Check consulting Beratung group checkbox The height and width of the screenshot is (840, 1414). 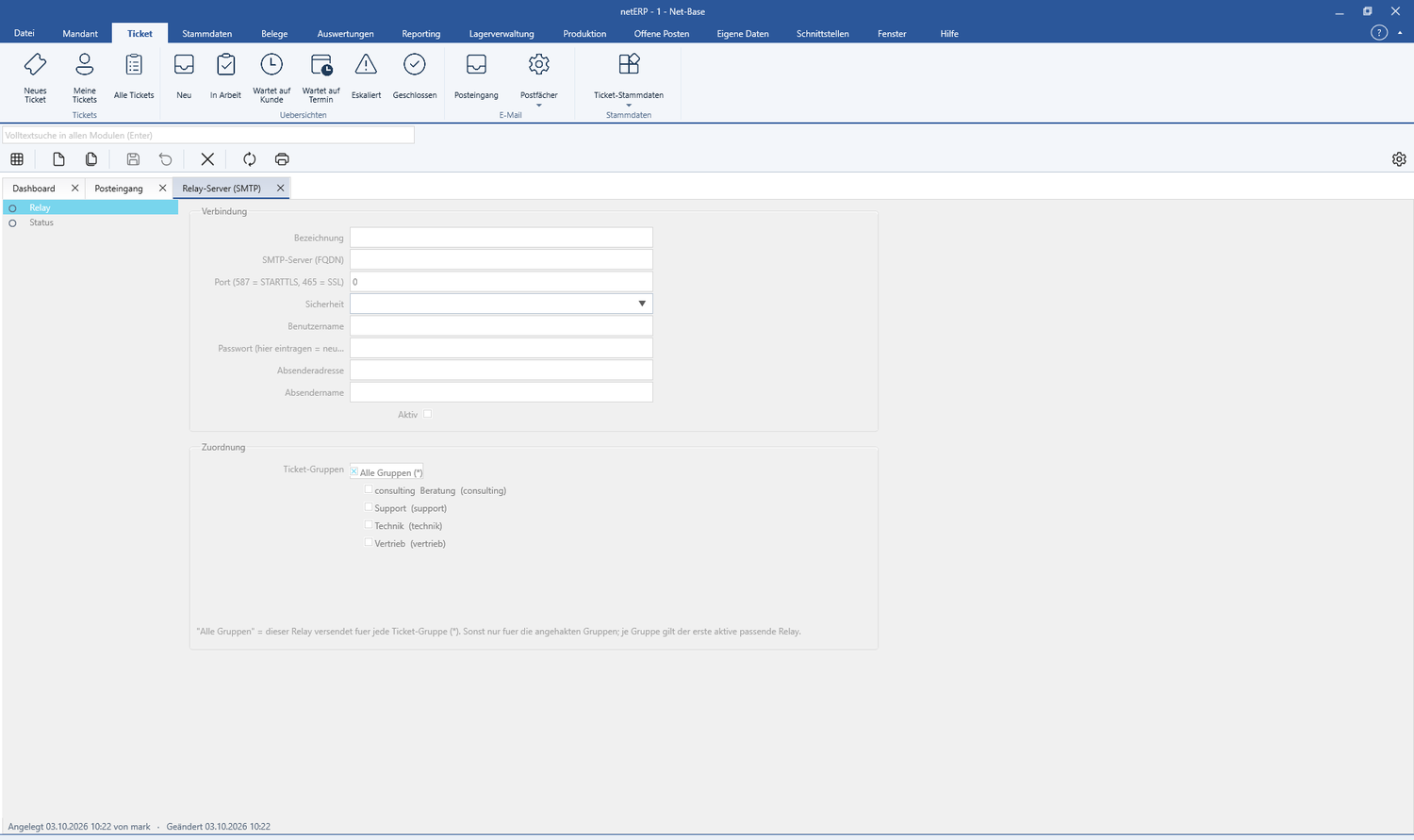pos(369,489)
